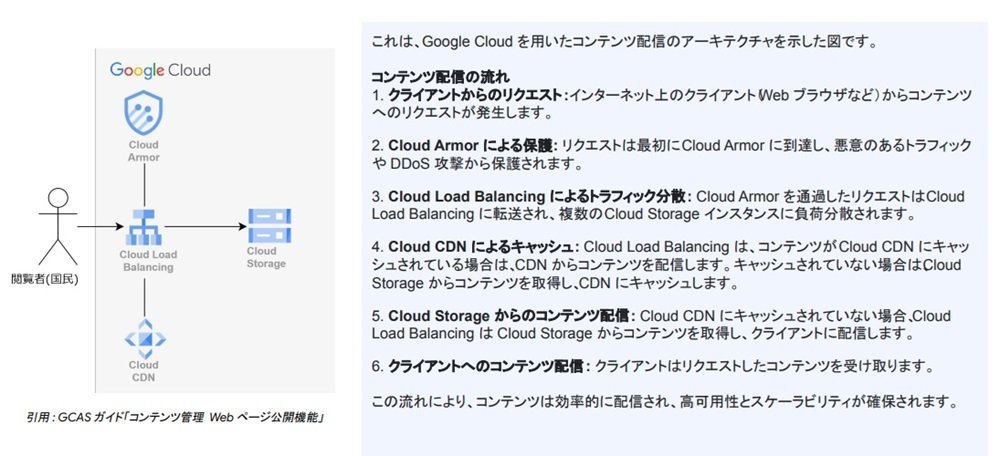The width and height of the screenshot is (1000, 456).
Task: Click the stick figure viewer icon
Action: point(58,226)
